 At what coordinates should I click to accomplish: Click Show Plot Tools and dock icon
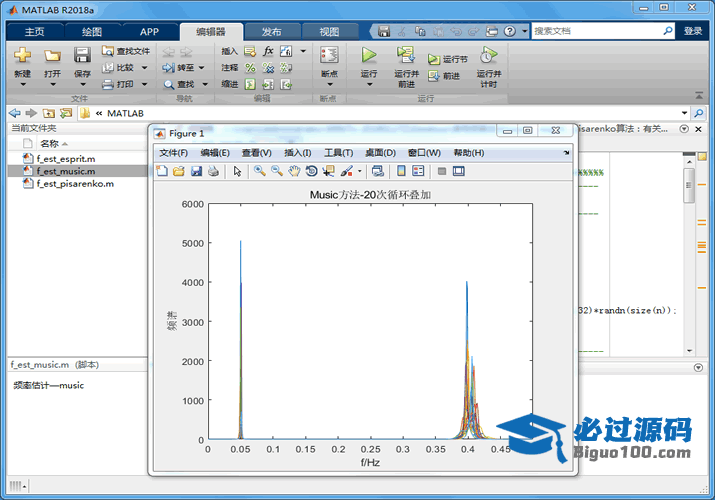(459, 171)
